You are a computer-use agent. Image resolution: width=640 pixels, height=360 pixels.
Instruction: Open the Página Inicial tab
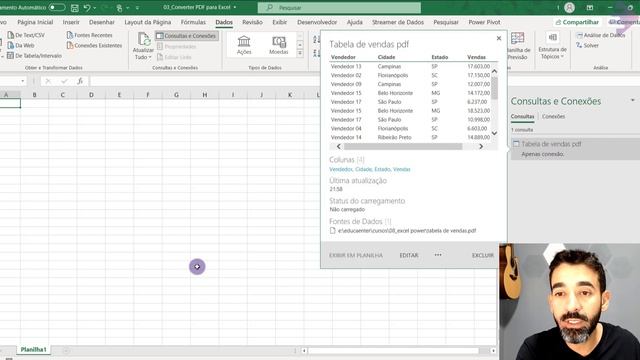(x=35, y=22)
